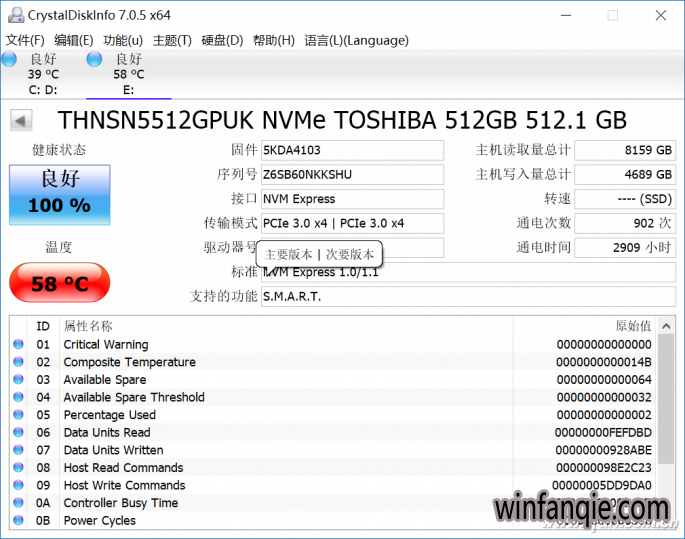The height and width of the screenshot is (539, 685).
Task: Minimize the CrystalDiskInfo window
Action: (x=566, y=15)
